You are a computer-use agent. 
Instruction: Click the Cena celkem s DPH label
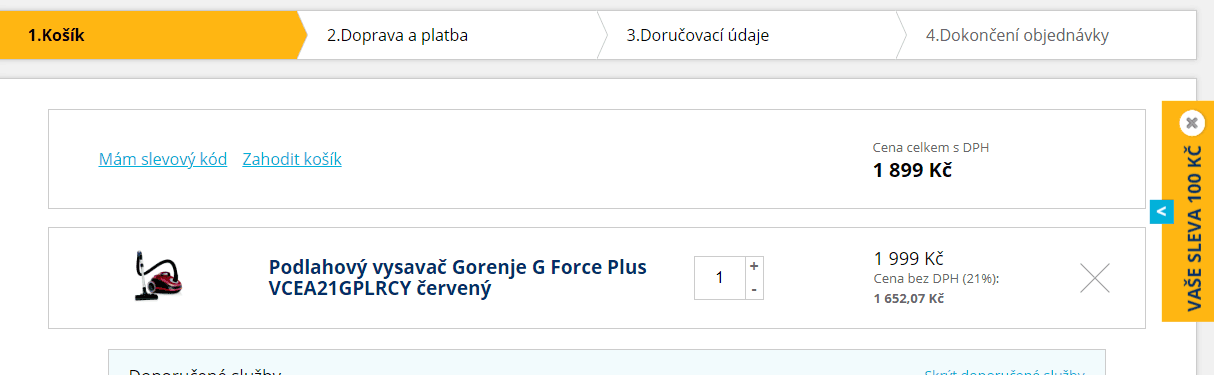point(931,147)
